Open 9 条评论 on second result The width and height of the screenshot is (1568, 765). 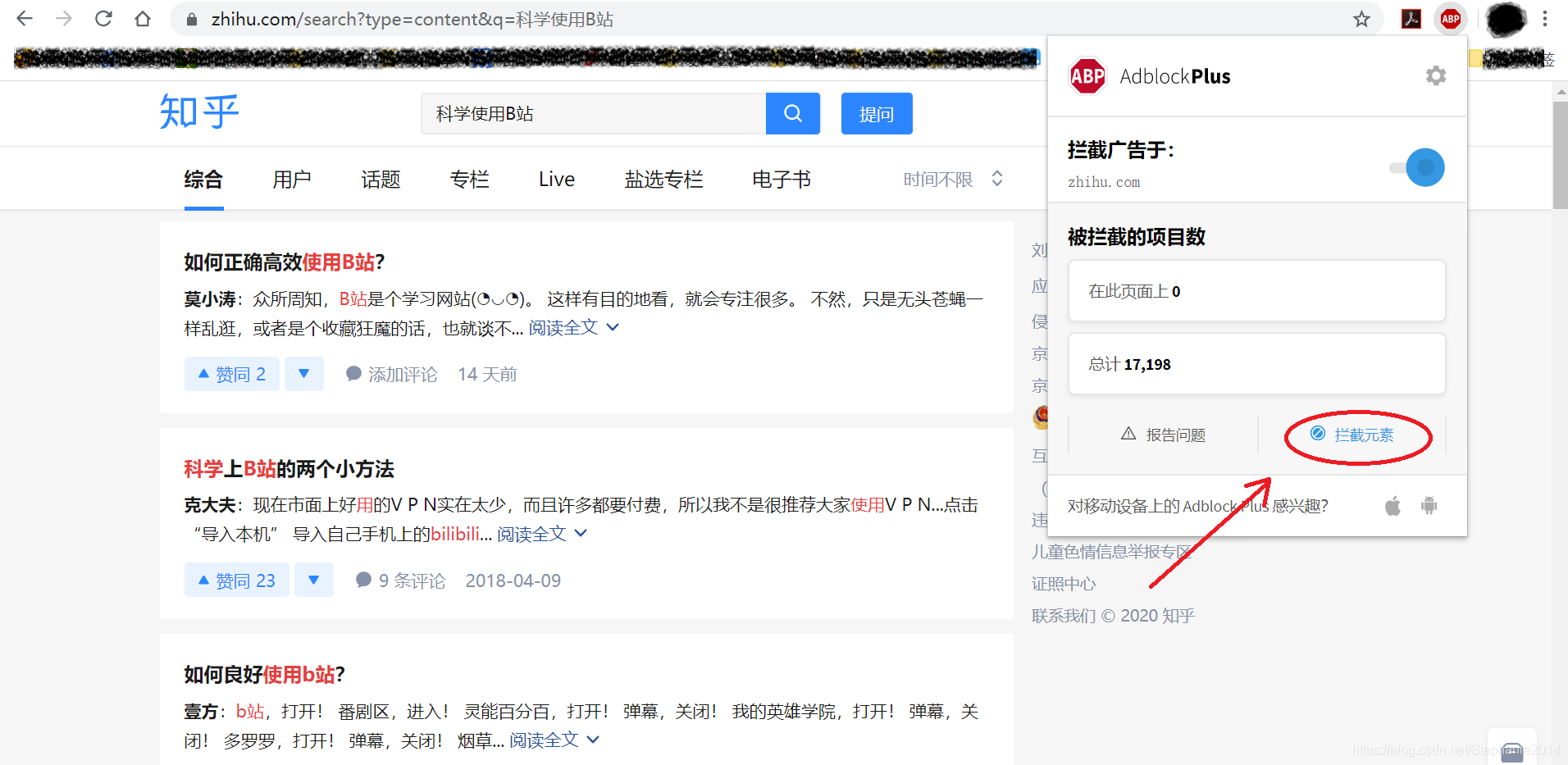401,581
